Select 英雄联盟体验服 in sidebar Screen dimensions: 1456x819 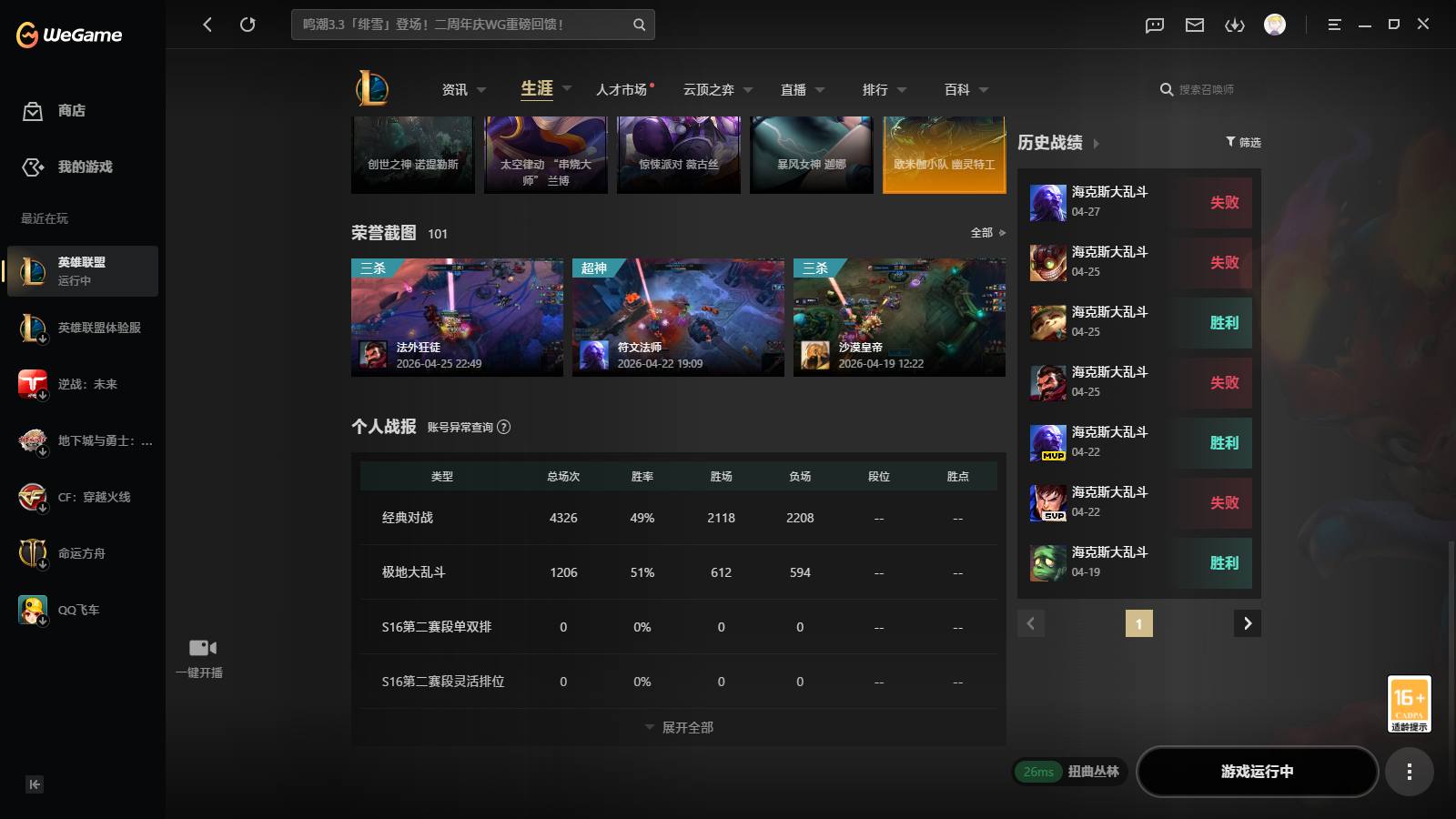point(83,328)
